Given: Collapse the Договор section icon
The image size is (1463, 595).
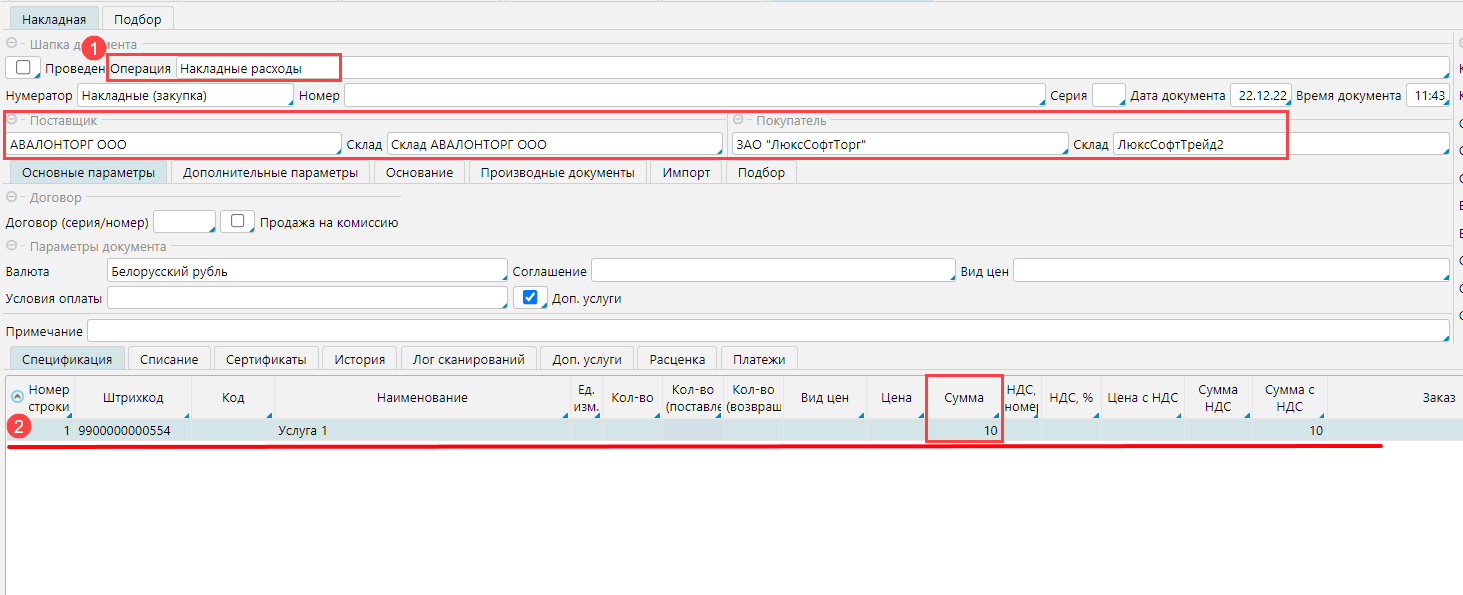Looking at the screenshot, I should point(12,198).
